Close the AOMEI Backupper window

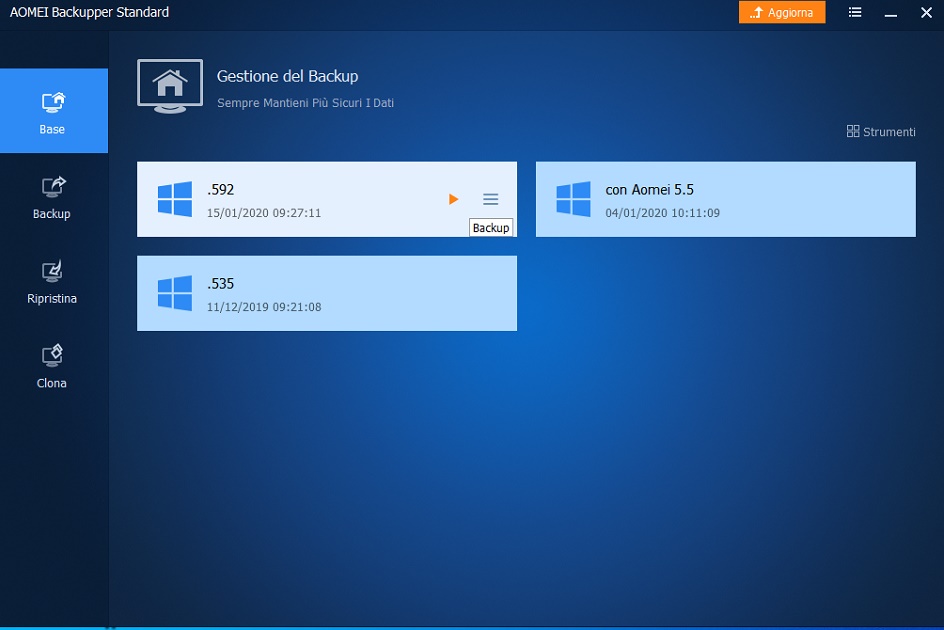(x=926, y=12)
